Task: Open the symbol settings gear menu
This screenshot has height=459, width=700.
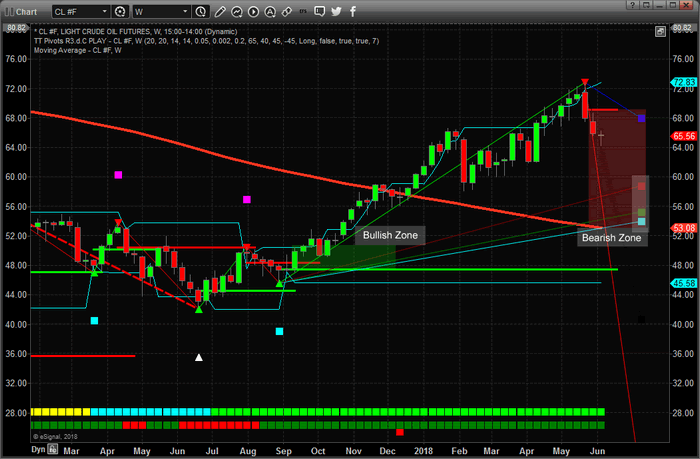Action: (x=120, y=12)
